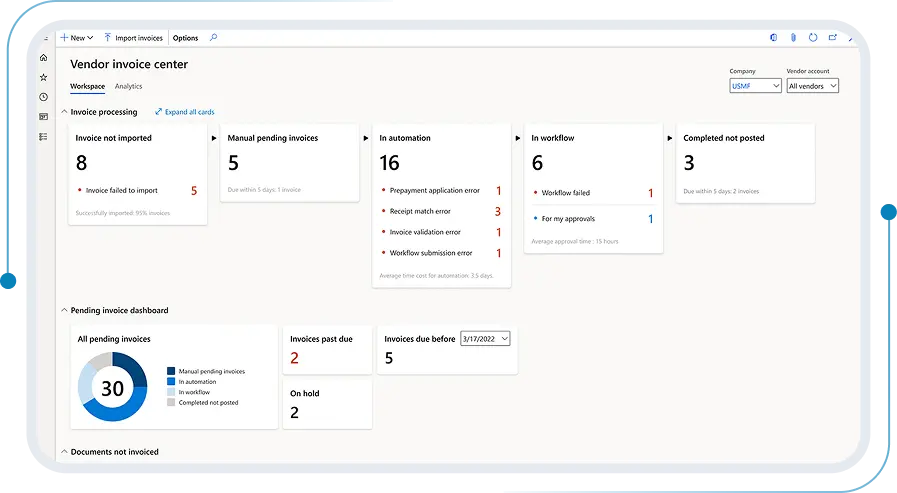The width and height of the screenshot is (897, 493).
Task: Click the Import invoices button
Action: (x=133, y=38)
